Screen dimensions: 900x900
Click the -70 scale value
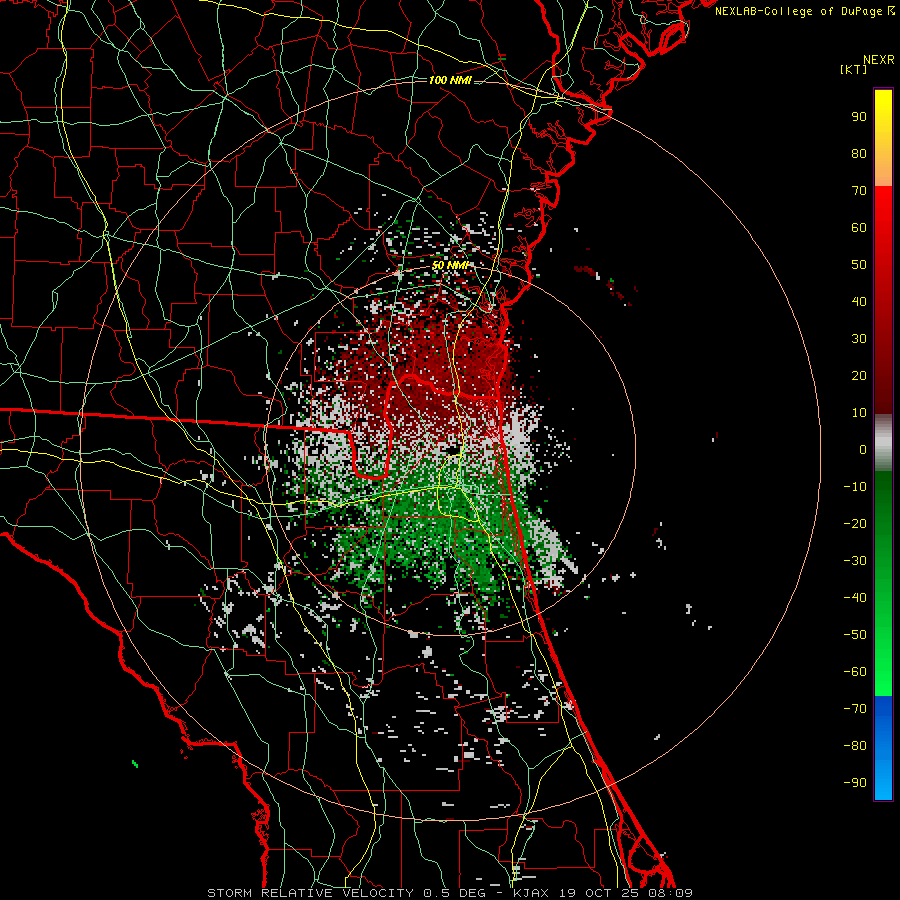[855, 709]
